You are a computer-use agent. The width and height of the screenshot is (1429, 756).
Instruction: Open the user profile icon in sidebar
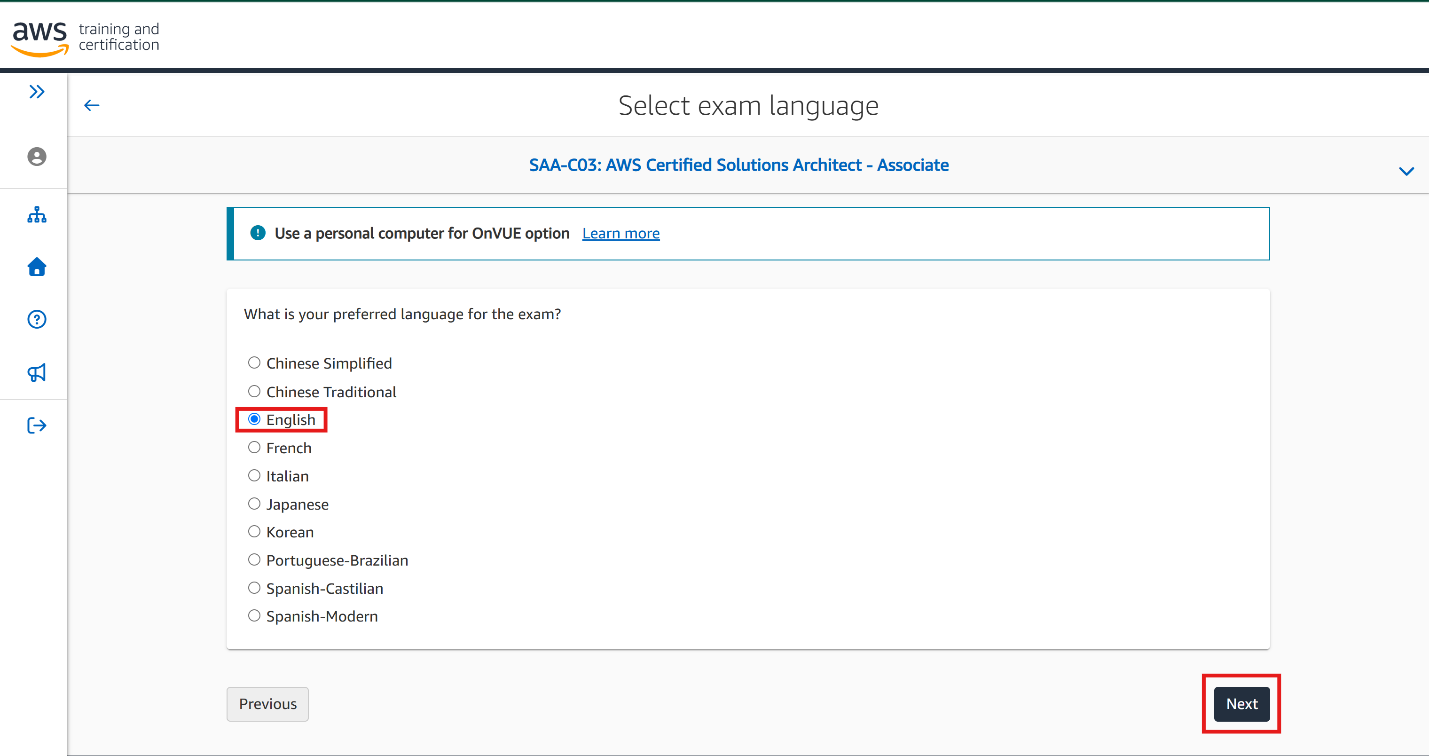pyautogui.click(x=37, y=156)
